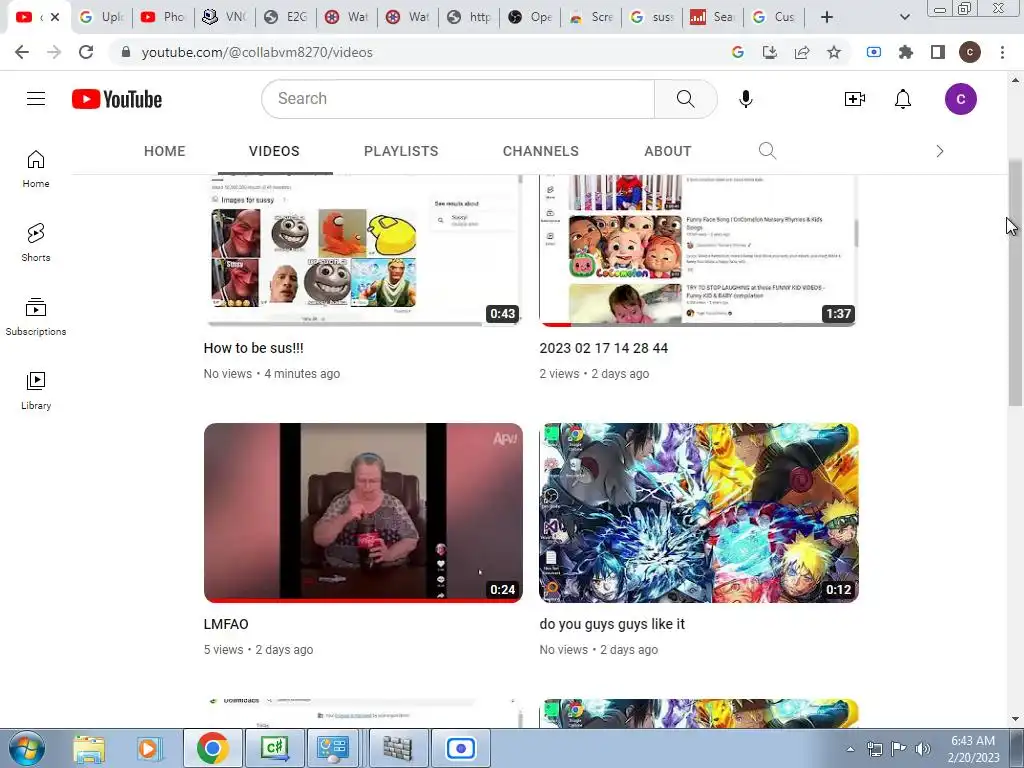Open the Chrome extensions puzzle icon
Viewport: 1024px width, 768px height.
[906, 52]
